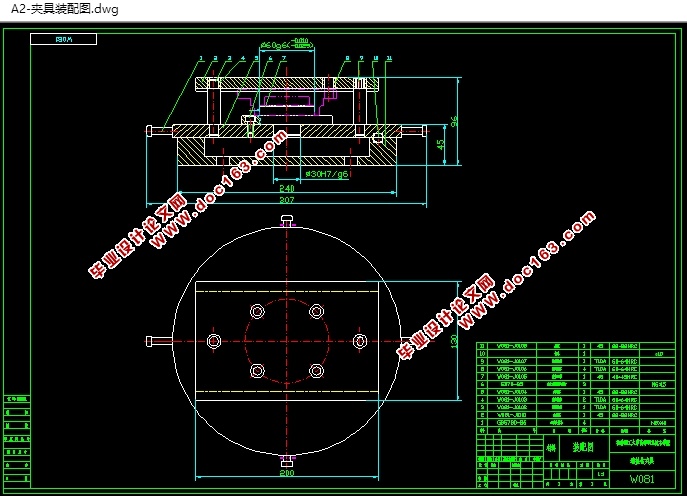Click part balloon number 11
The height and width of the screenshot is (496, 687).
[389, 58]
